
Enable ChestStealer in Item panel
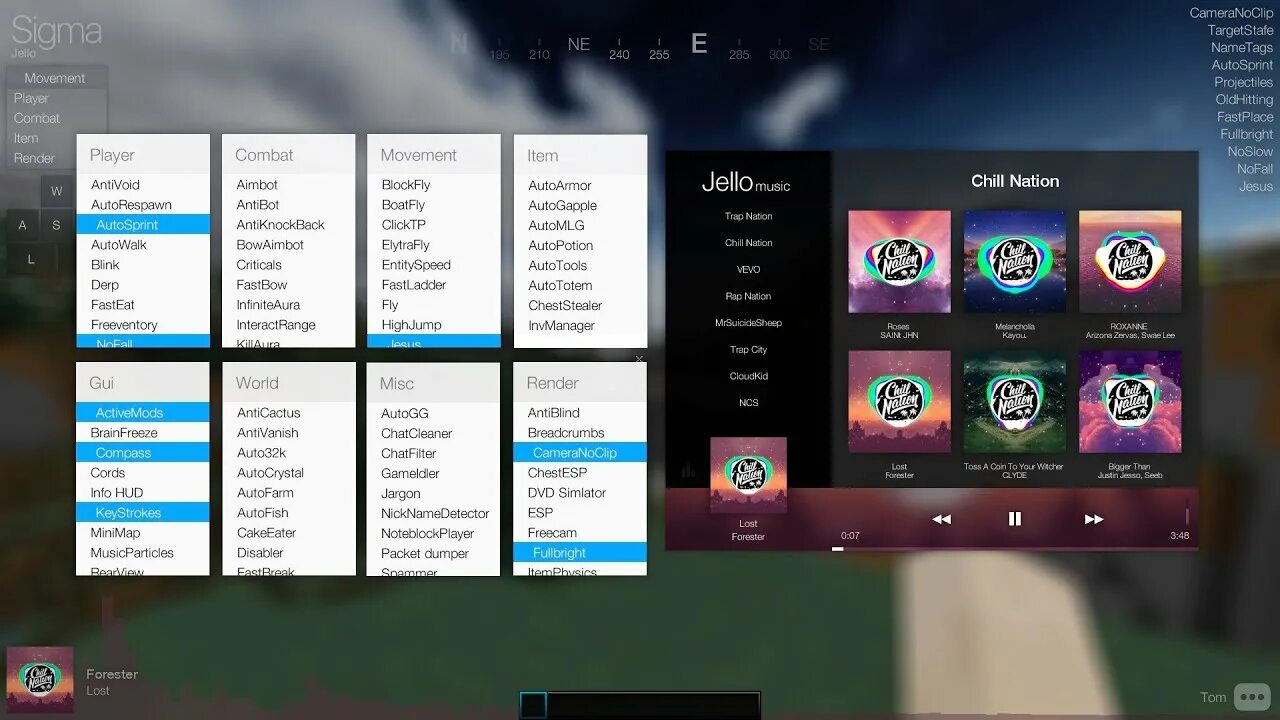pyautogui.click(x=580, y=306)
